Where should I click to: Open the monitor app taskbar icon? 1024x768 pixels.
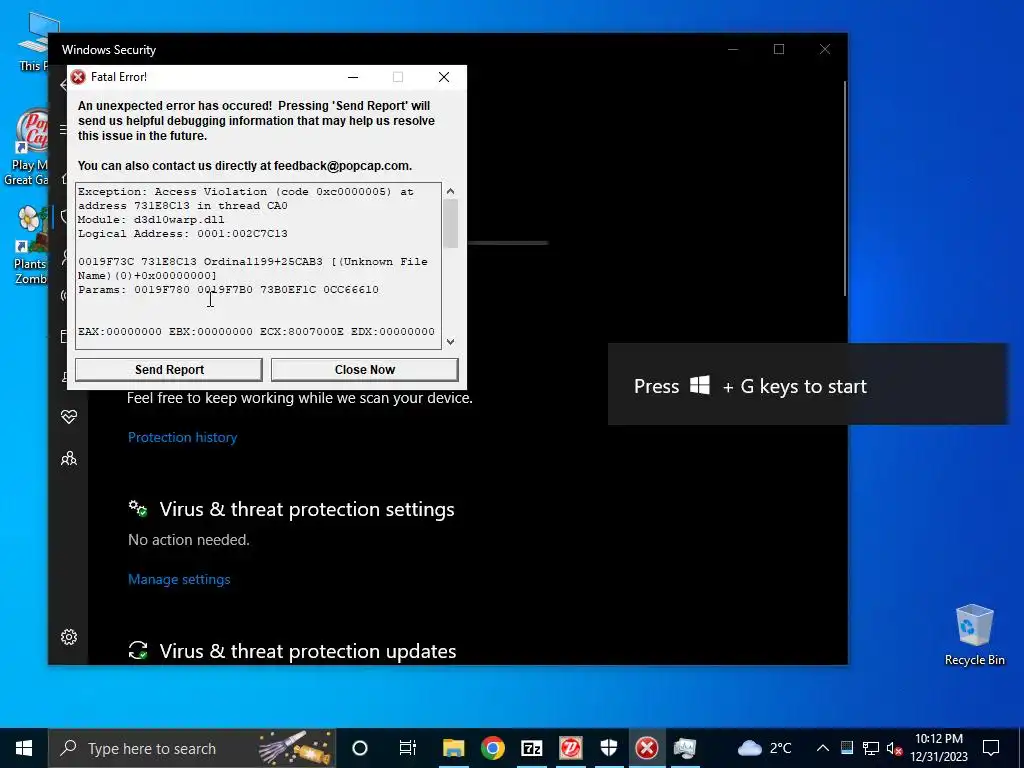tap(685, 748)
